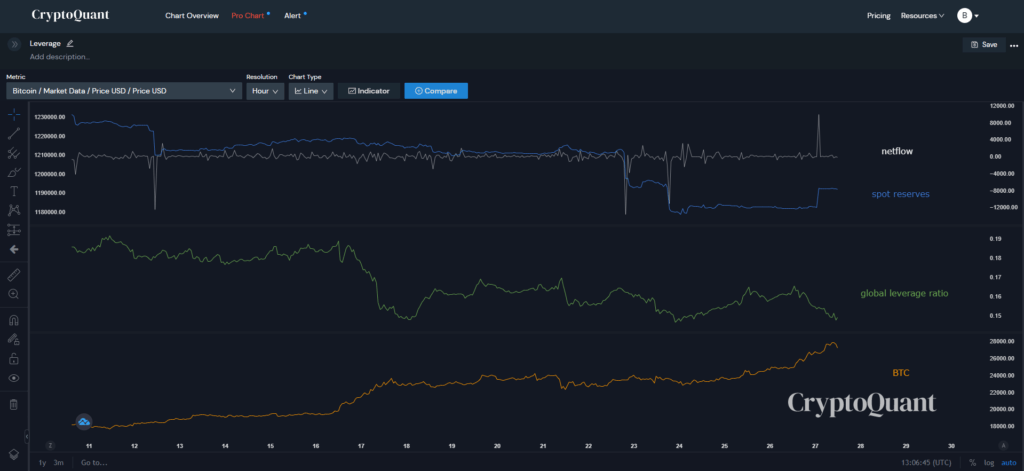Select the crosshair cursor tool
This screenshot has width=1024, height=471.
point(14,115)
